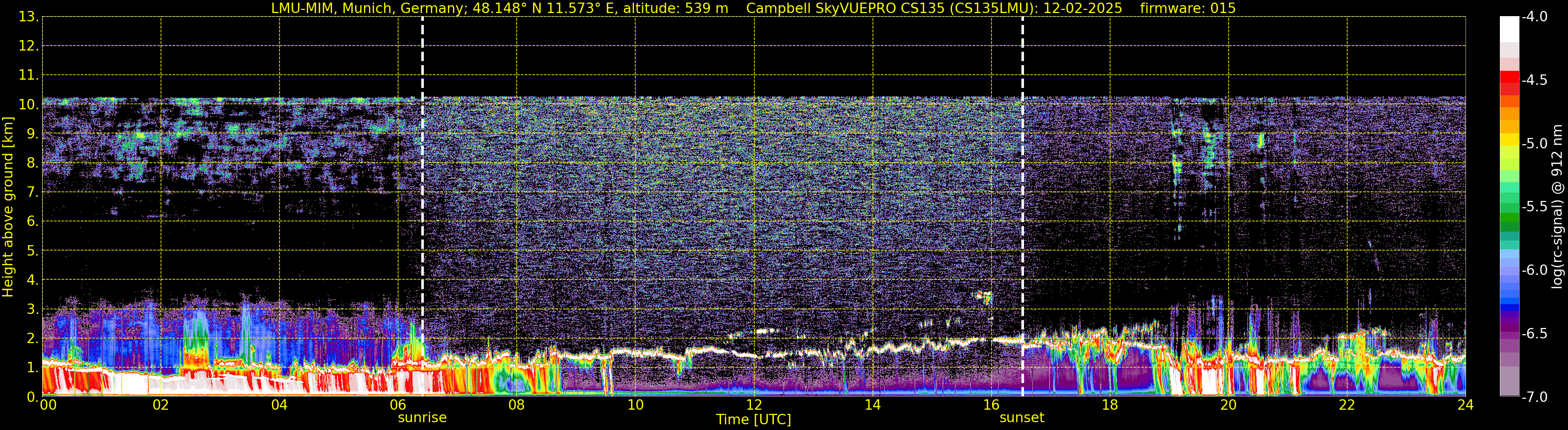Click the height tick label "7."
This screenshot has height=430, width=1568.
pyautogui.click(x=32, y=193)
